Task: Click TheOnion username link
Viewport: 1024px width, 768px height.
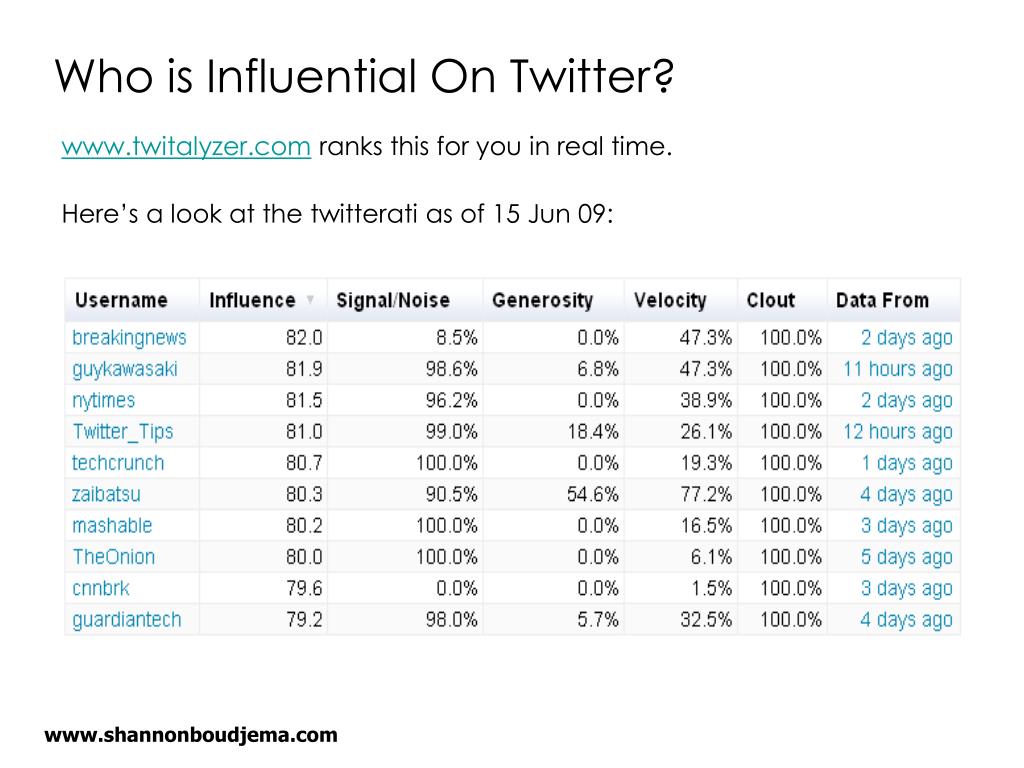Action: click(114, 557)
